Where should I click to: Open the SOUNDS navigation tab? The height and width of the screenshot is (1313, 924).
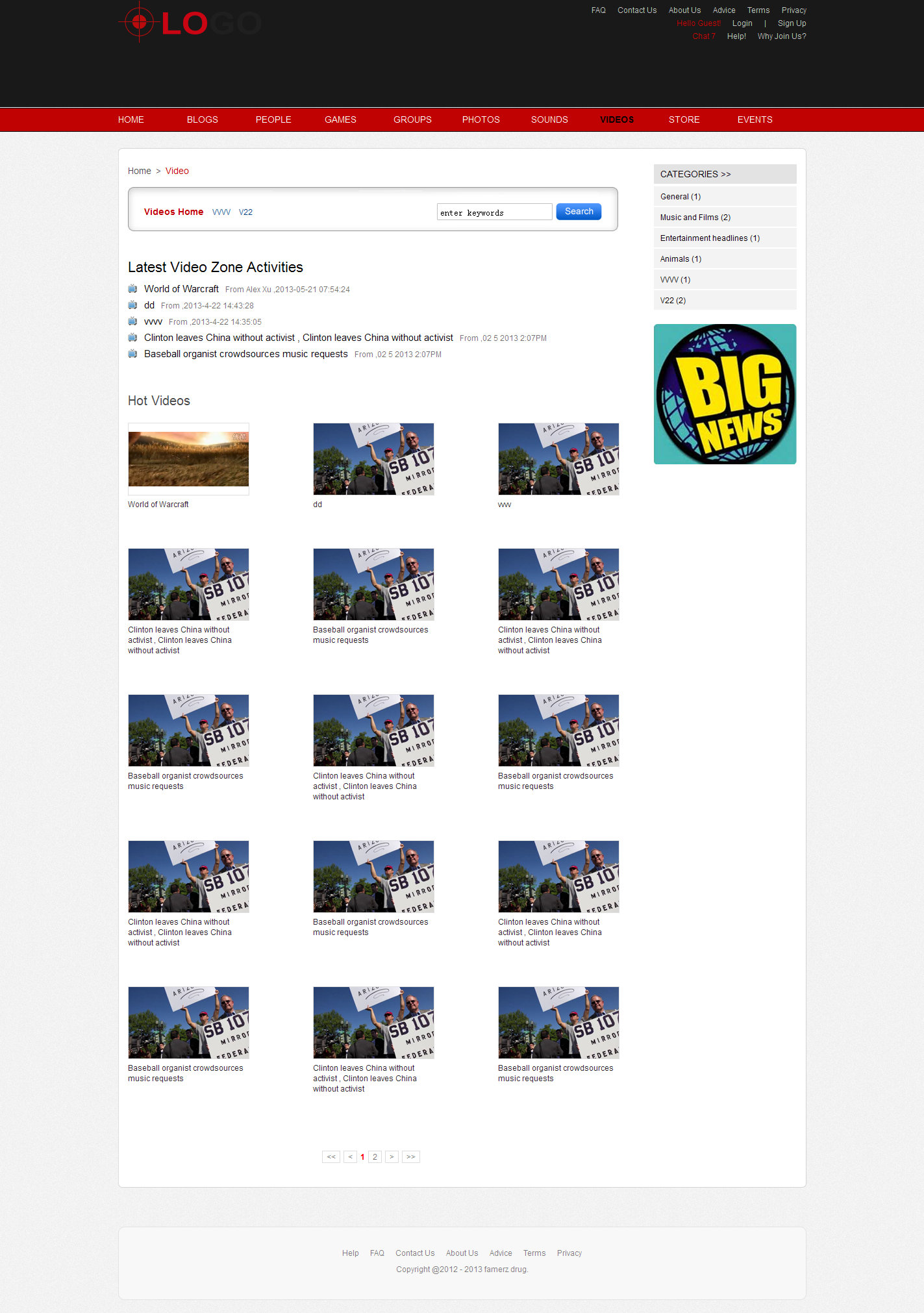pyautogui.click(x=549, y=119)
